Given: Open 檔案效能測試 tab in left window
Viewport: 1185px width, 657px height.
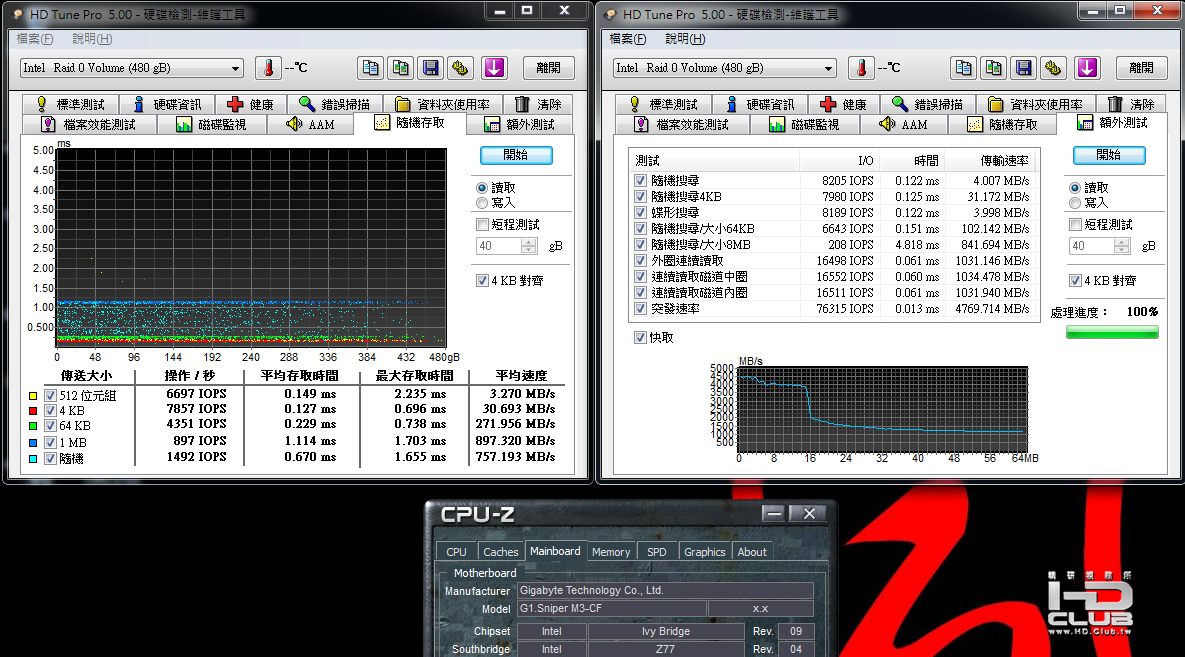Looking at the screenshot, I should [89, 125].
